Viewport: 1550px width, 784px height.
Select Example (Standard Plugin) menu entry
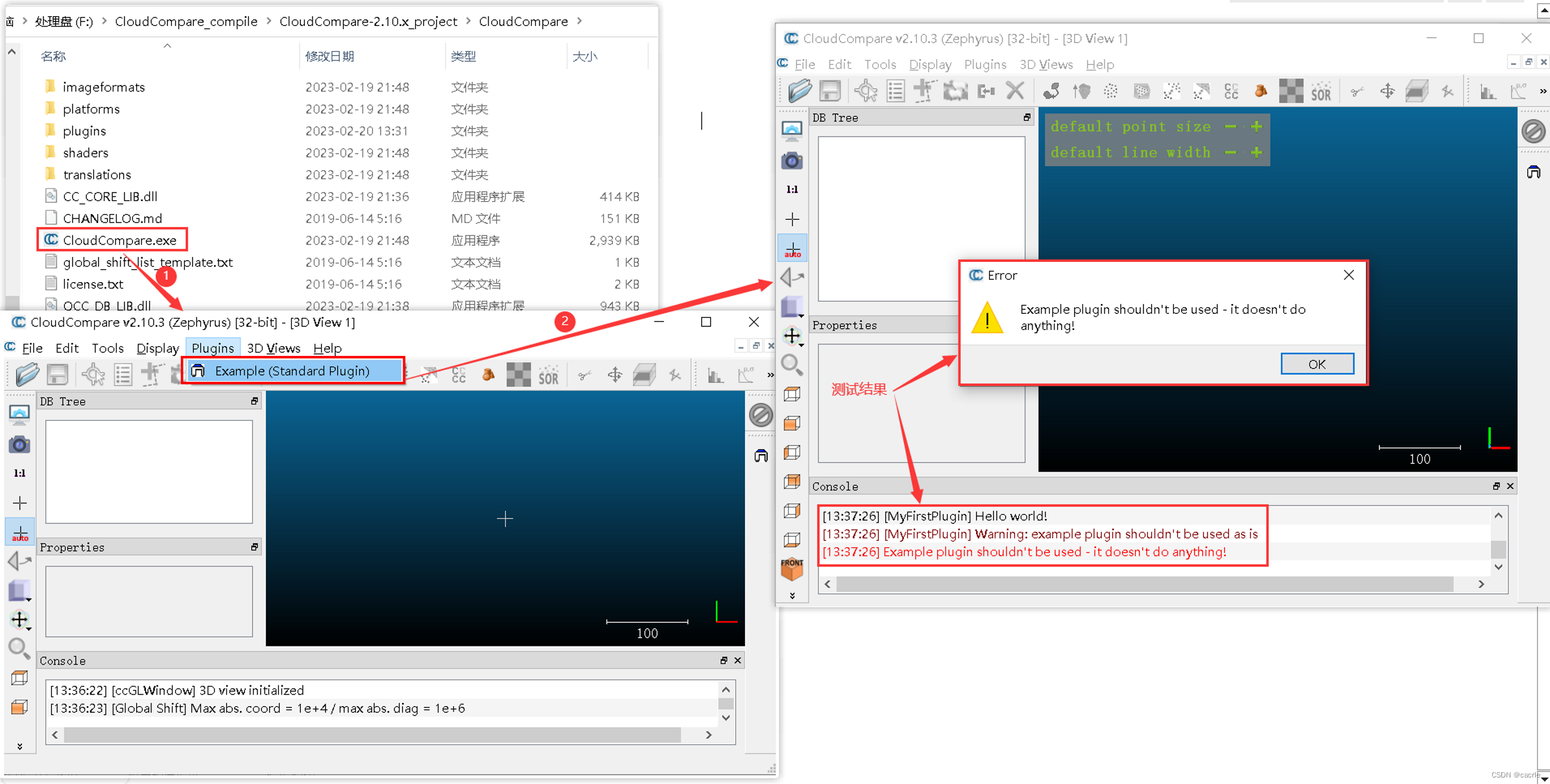click(x=292, y=370)
